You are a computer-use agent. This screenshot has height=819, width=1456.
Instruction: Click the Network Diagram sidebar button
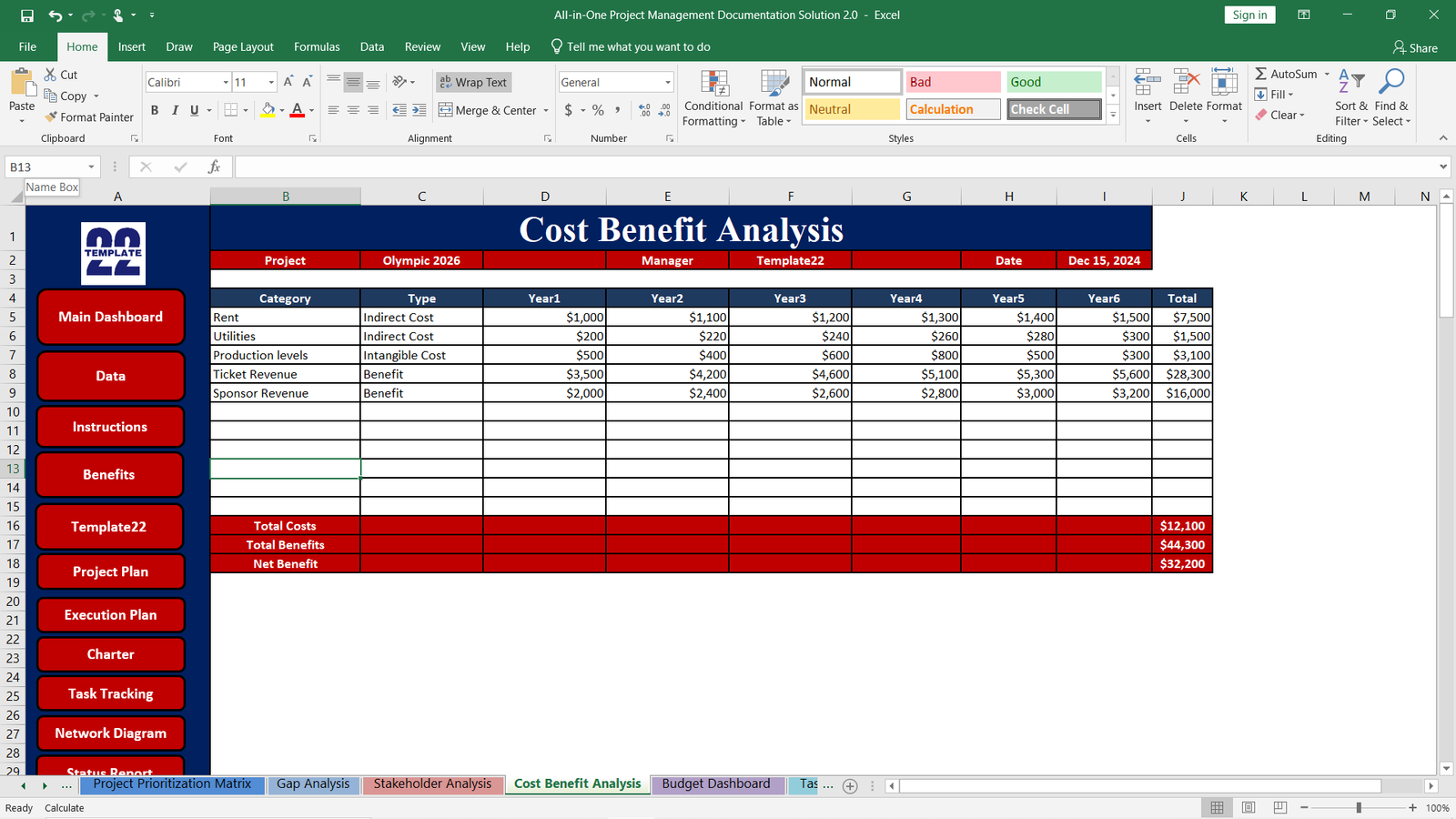pyautogui.click(x=111, y=733)
